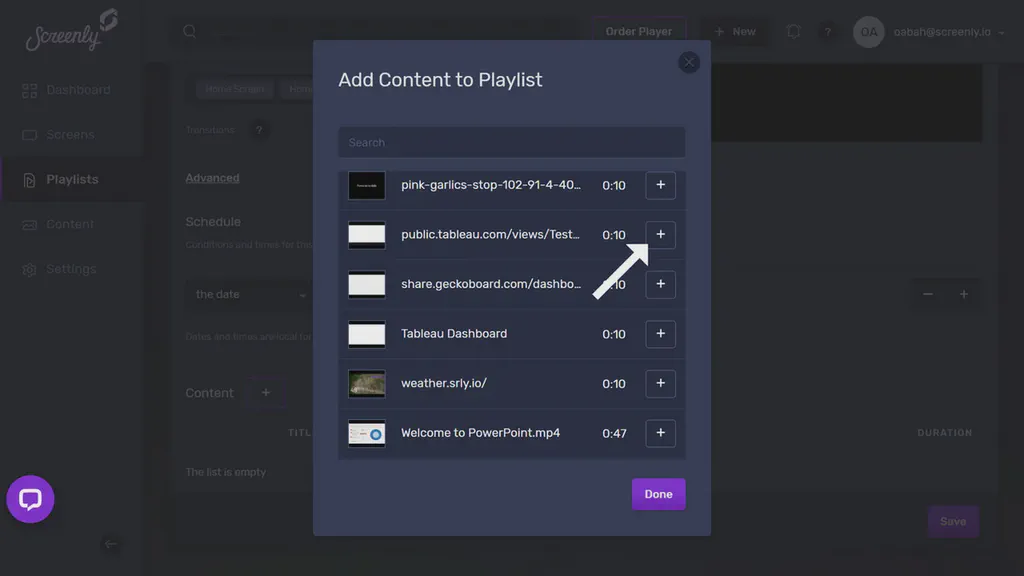
Task: Open the live chat bubble widget
Action: point(30,500)
